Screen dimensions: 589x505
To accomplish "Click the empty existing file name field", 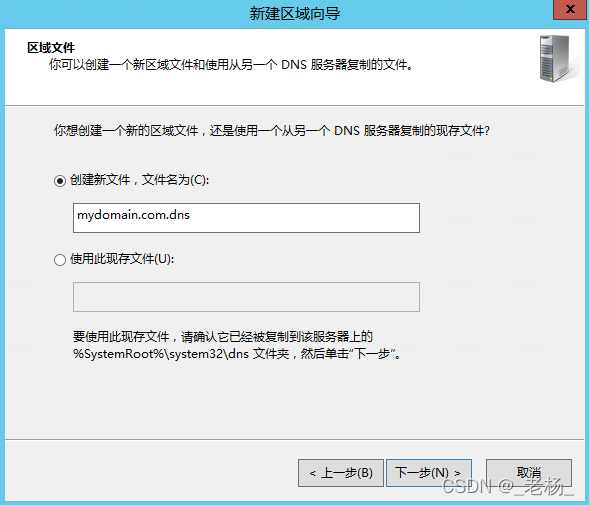I will click(246, 297).
